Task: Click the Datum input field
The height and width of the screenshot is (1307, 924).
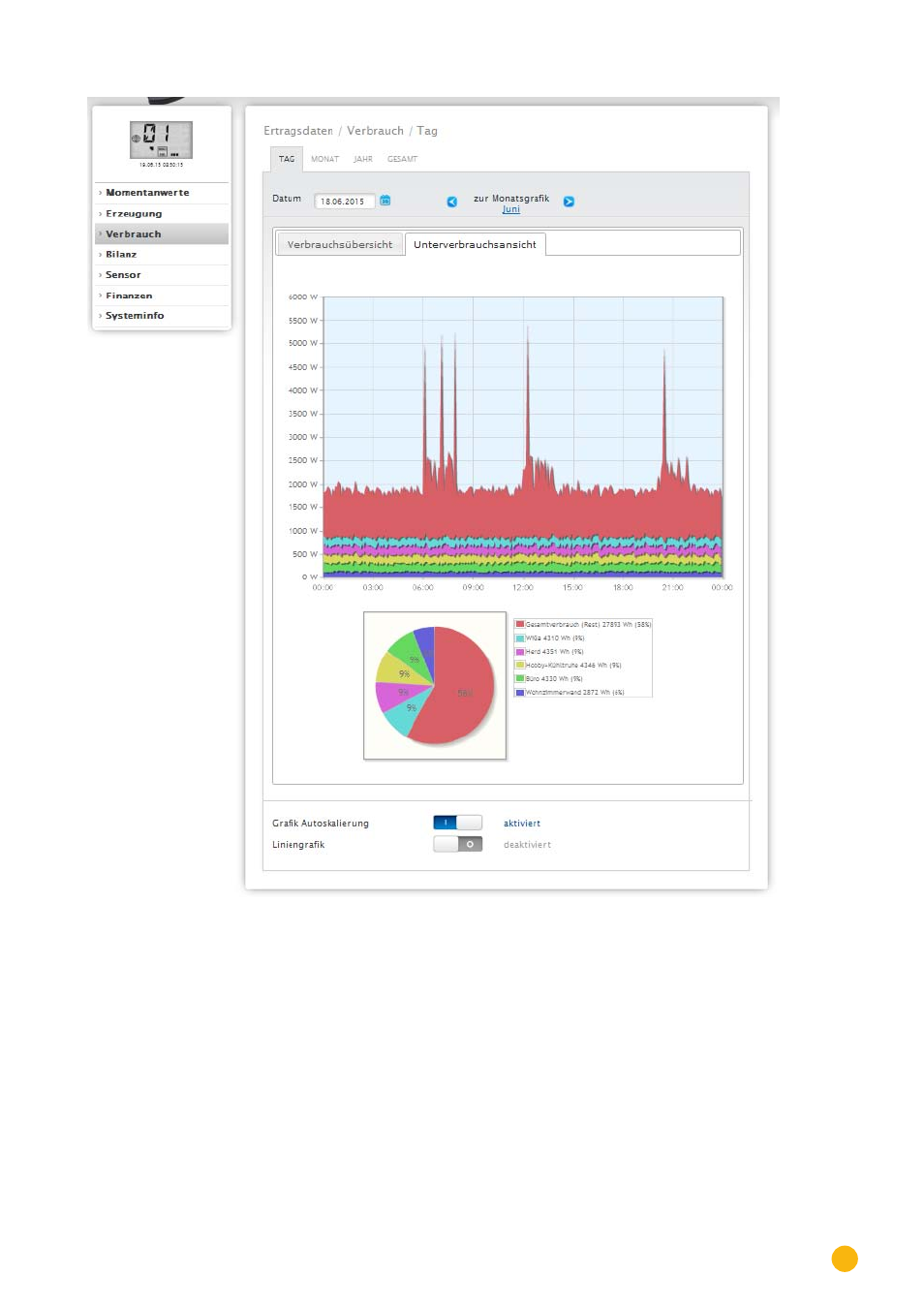Action: coord(345,202)
